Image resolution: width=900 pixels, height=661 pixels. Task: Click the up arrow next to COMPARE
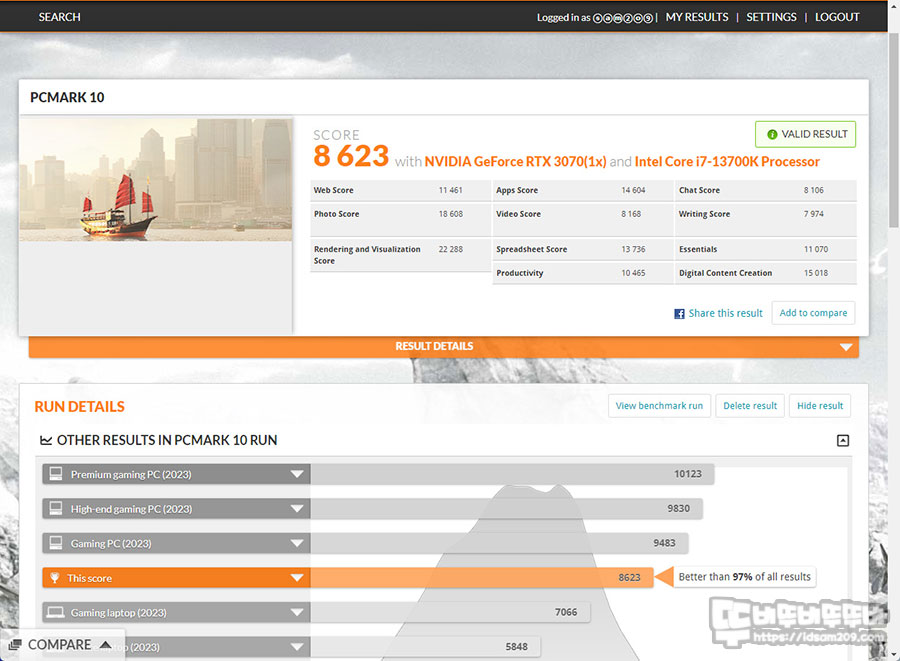click(105, 644)
